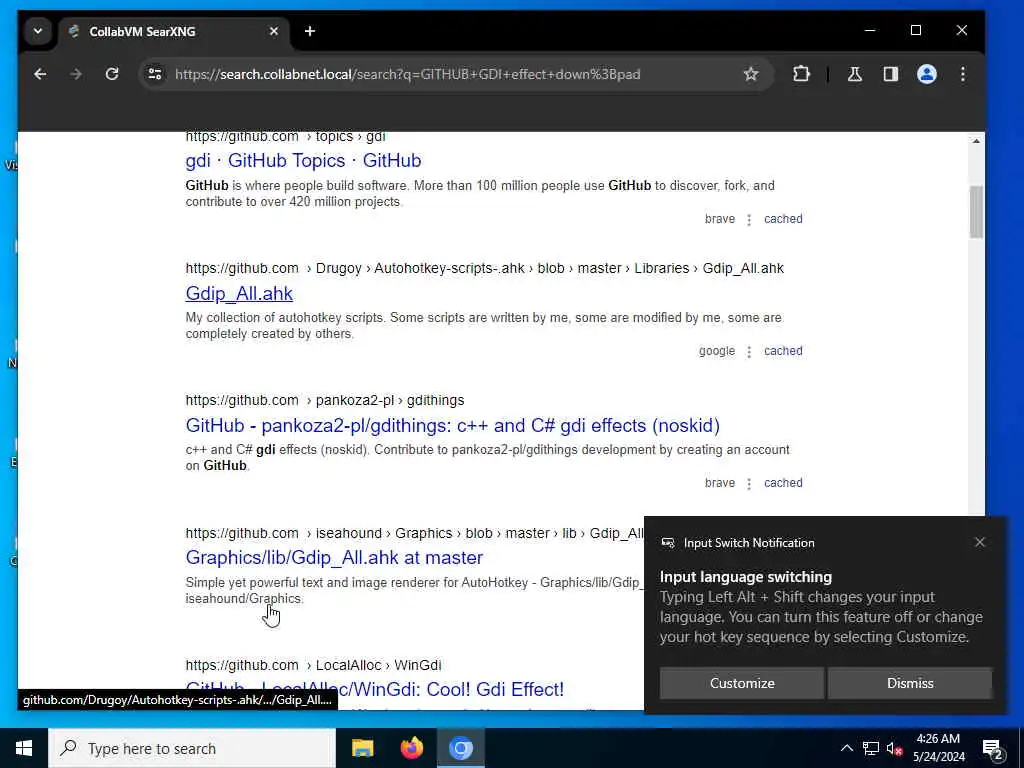Viewport: 1024px width, 768px height.
Task: Close the Input Switch Notification
Action: click(980, 543)
